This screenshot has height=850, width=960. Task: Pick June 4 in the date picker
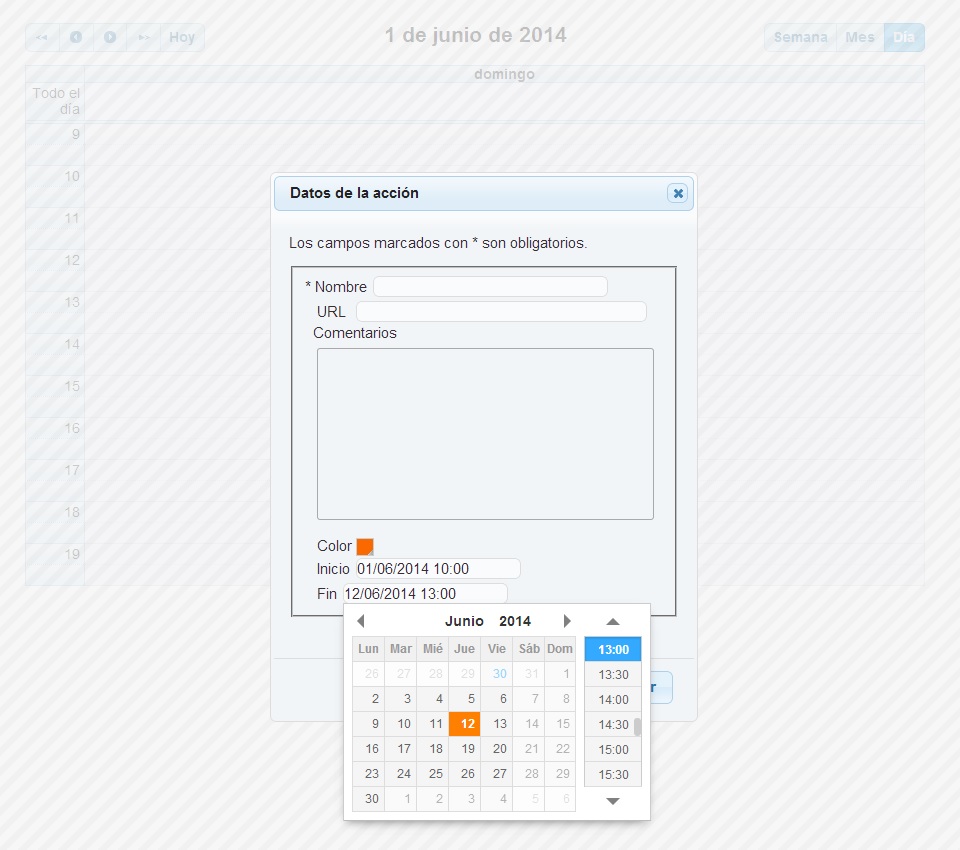[x=433, y=699]
